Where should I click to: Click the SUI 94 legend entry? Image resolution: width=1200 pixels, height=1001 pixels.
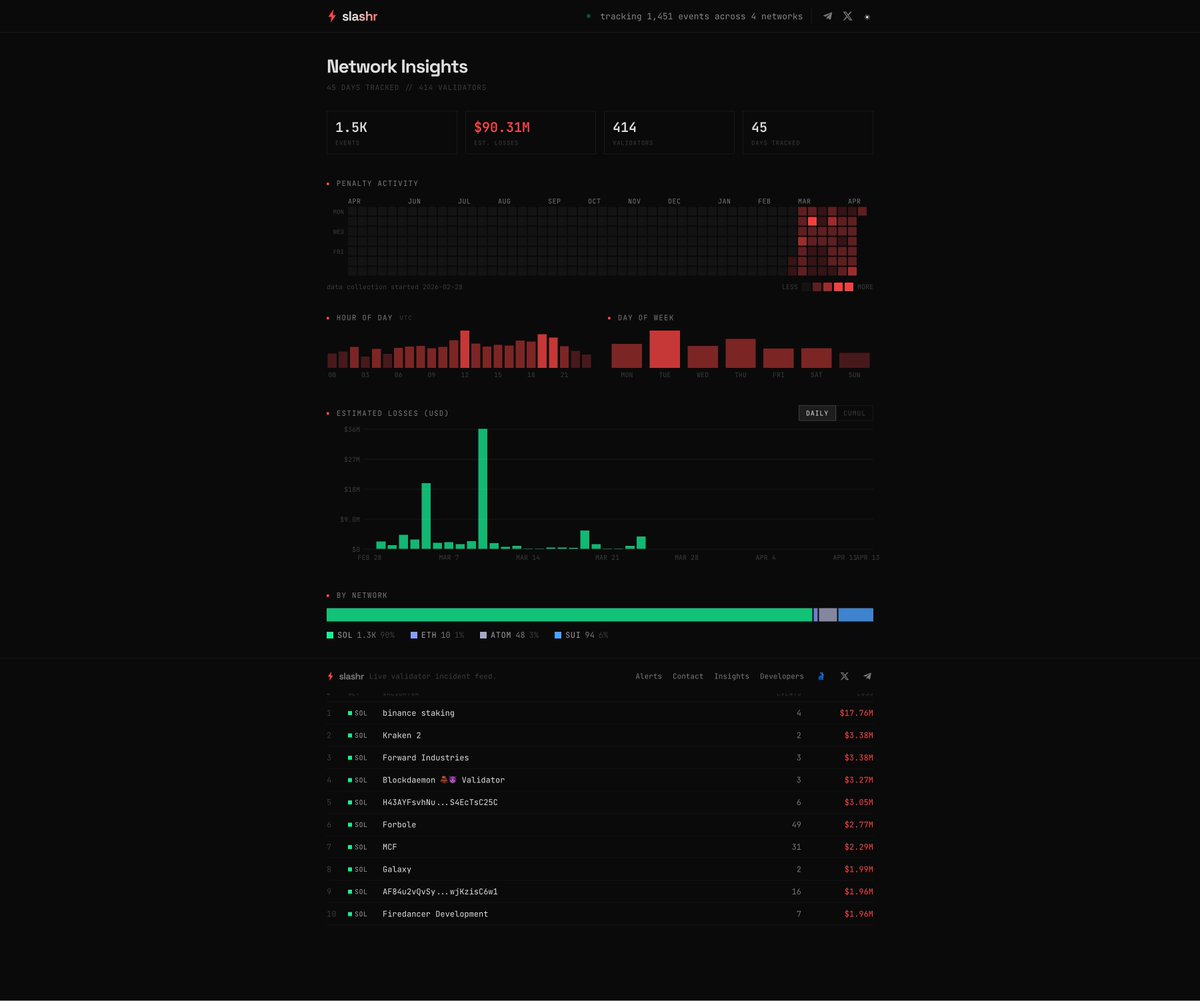point(580,635)
